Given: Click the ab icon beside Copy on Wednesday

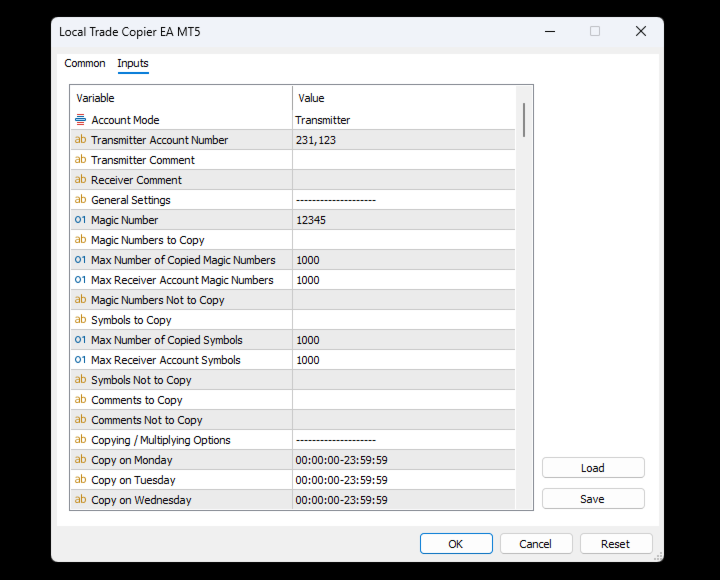Looking at the screenshot, I should pyautogui.click(x=80, y=500).
